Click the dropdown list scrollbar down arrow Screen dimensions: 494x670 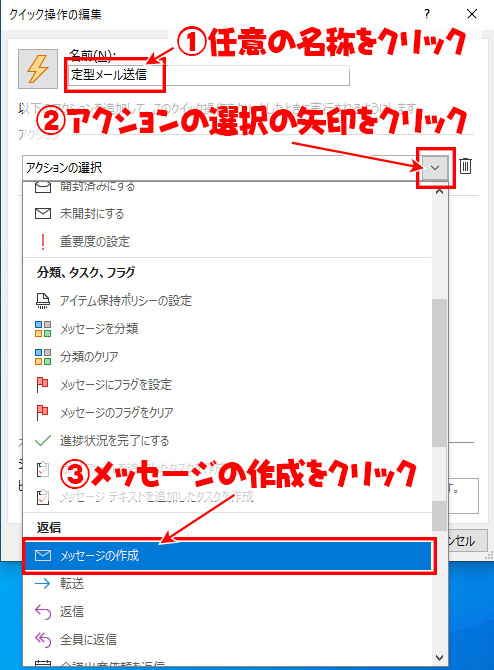(x=439, y=658)
